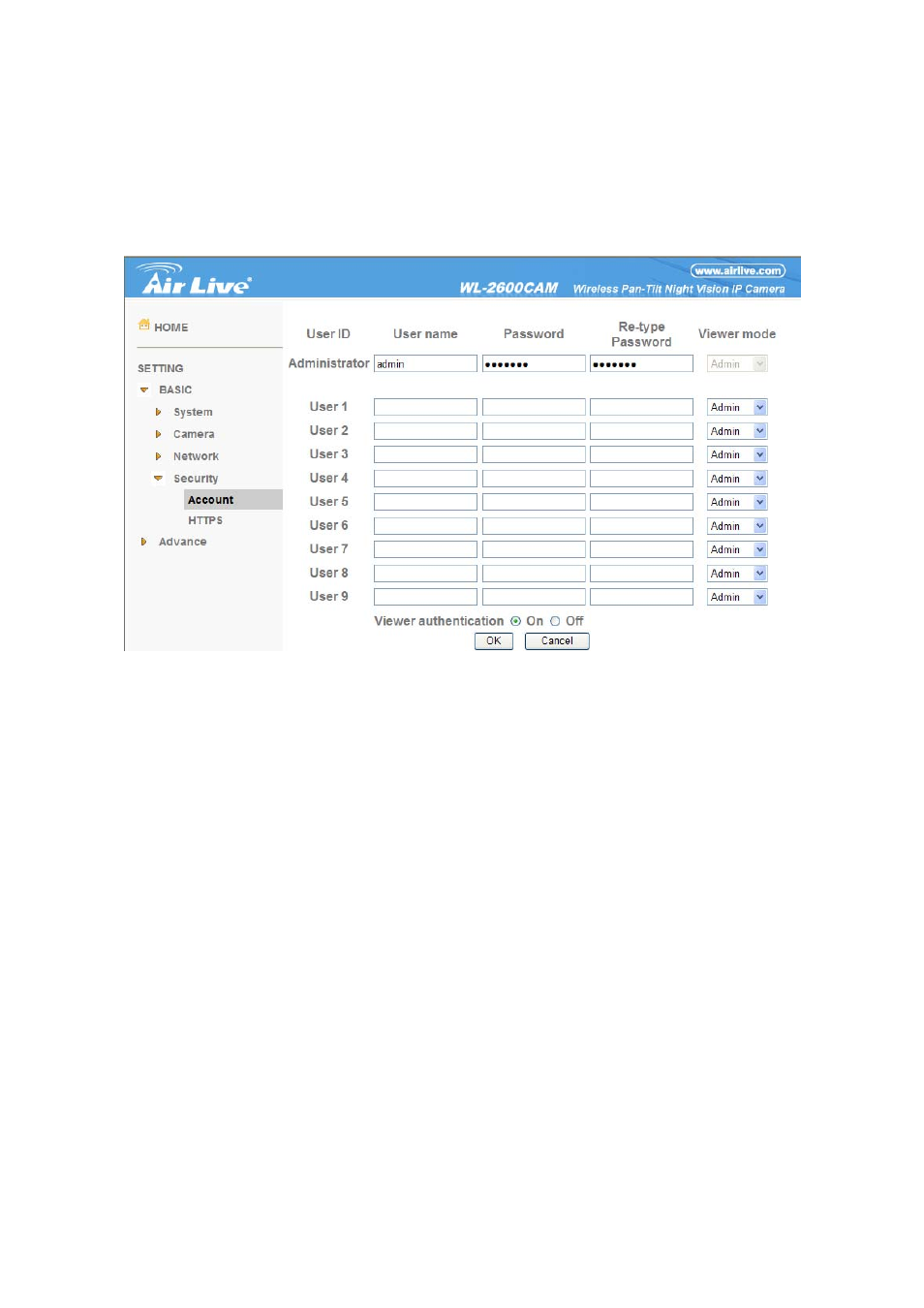
Task: Turn Viewer authentication On
Action: pyautogui.click(x=515, y=621)
